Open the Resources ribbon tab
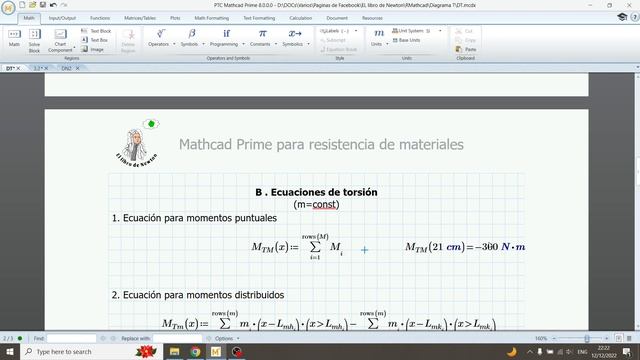 point(372,18)
